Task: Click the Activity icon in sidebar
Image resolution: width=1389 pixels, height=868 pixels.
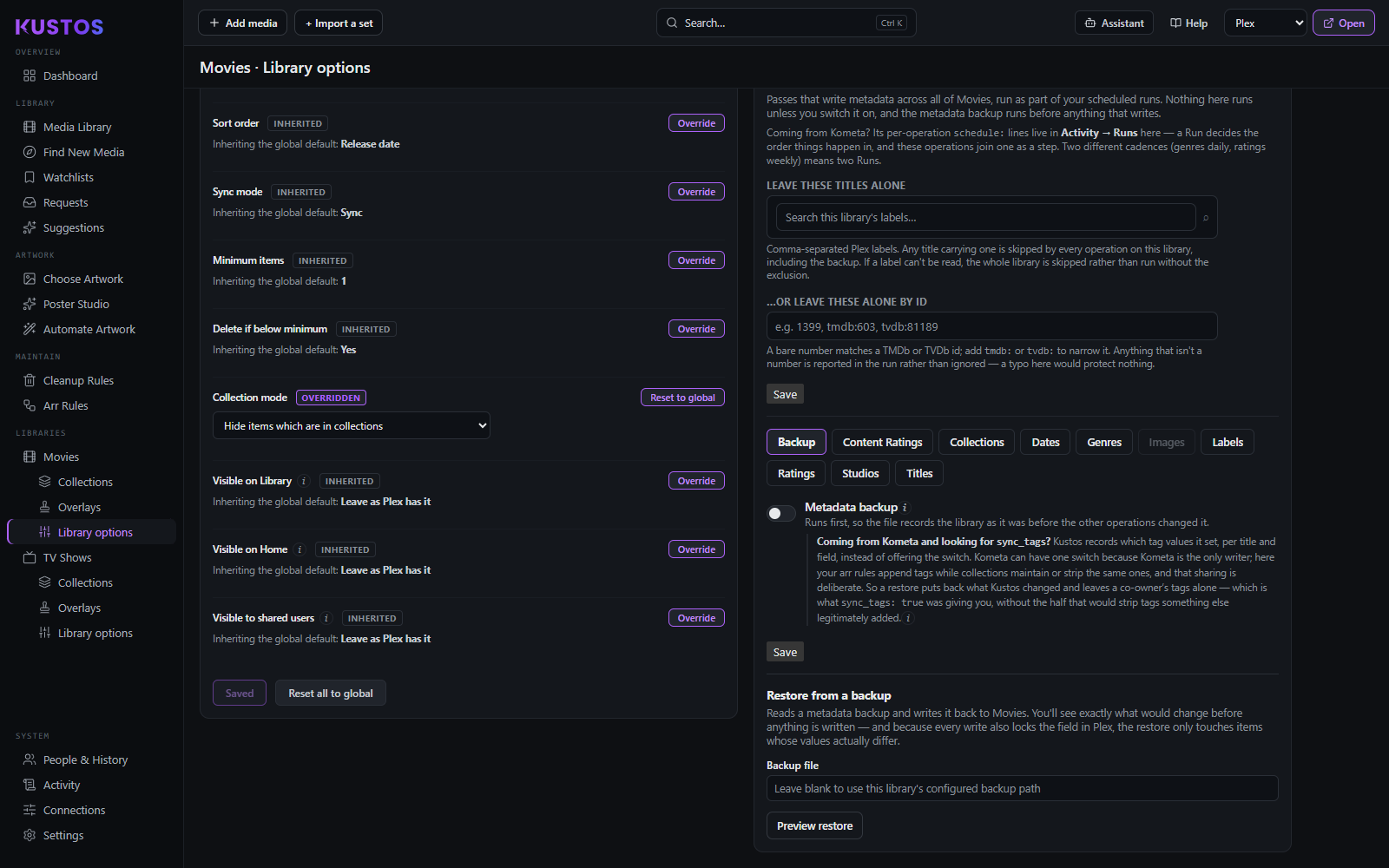Action: pos(30,785)
